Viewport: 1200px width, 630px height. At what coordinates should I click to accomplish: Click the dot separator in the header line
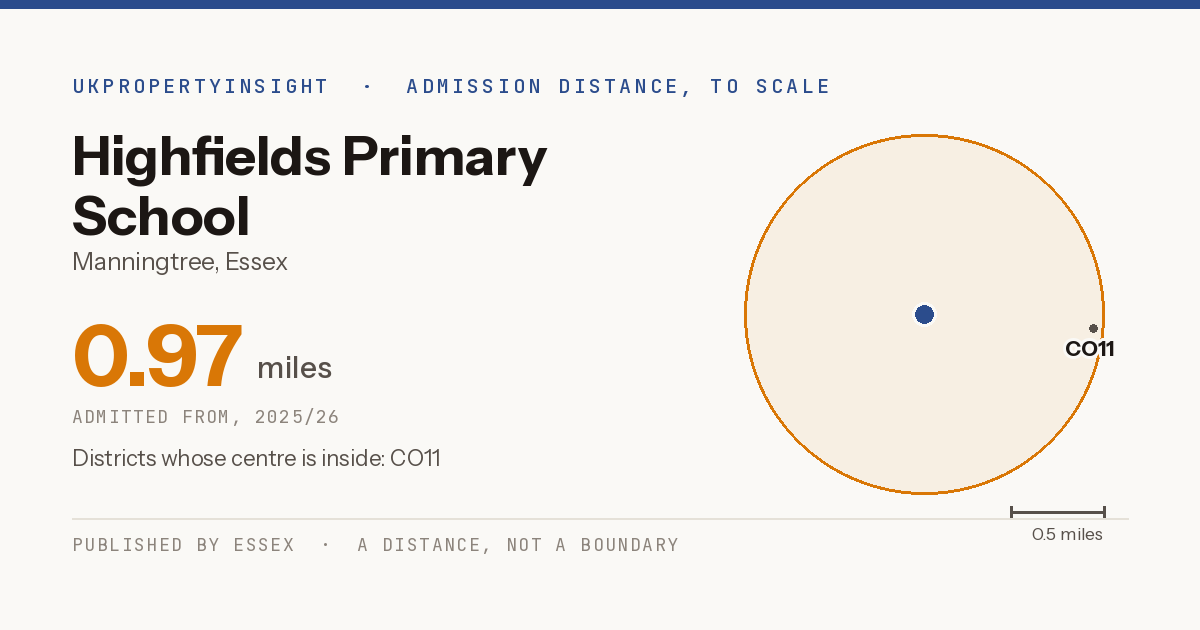367,86
